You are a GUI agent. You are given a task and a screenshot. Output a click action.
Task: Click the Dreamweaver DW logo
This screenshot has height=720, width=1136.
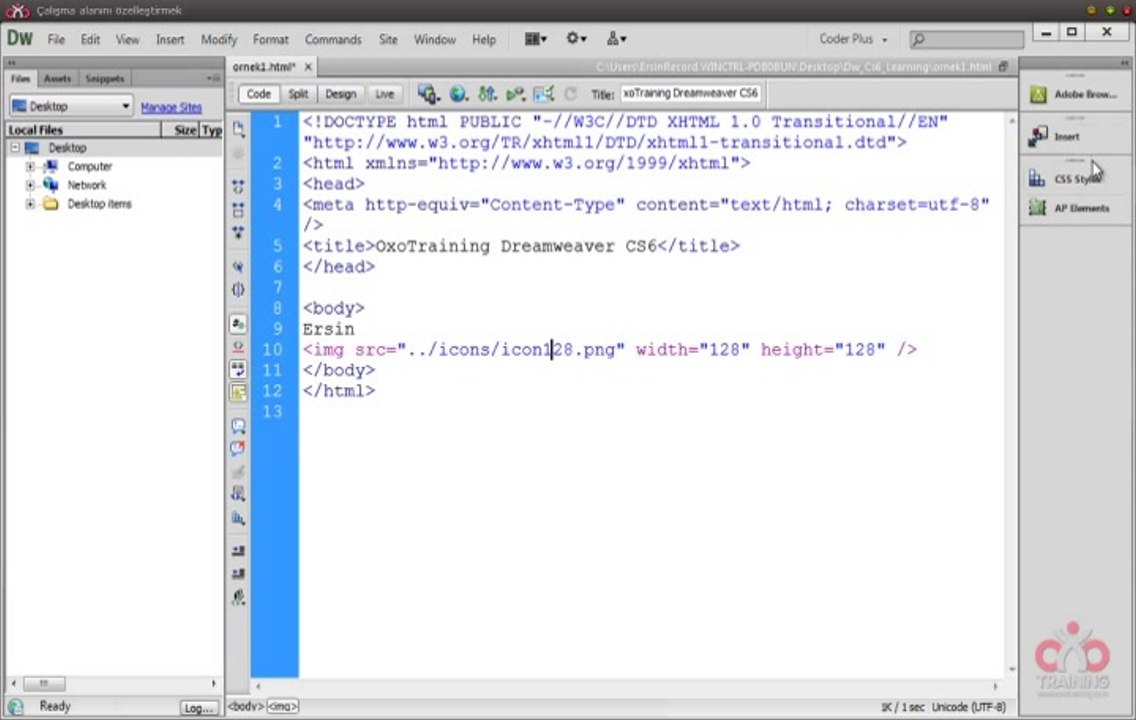(20, 38)
